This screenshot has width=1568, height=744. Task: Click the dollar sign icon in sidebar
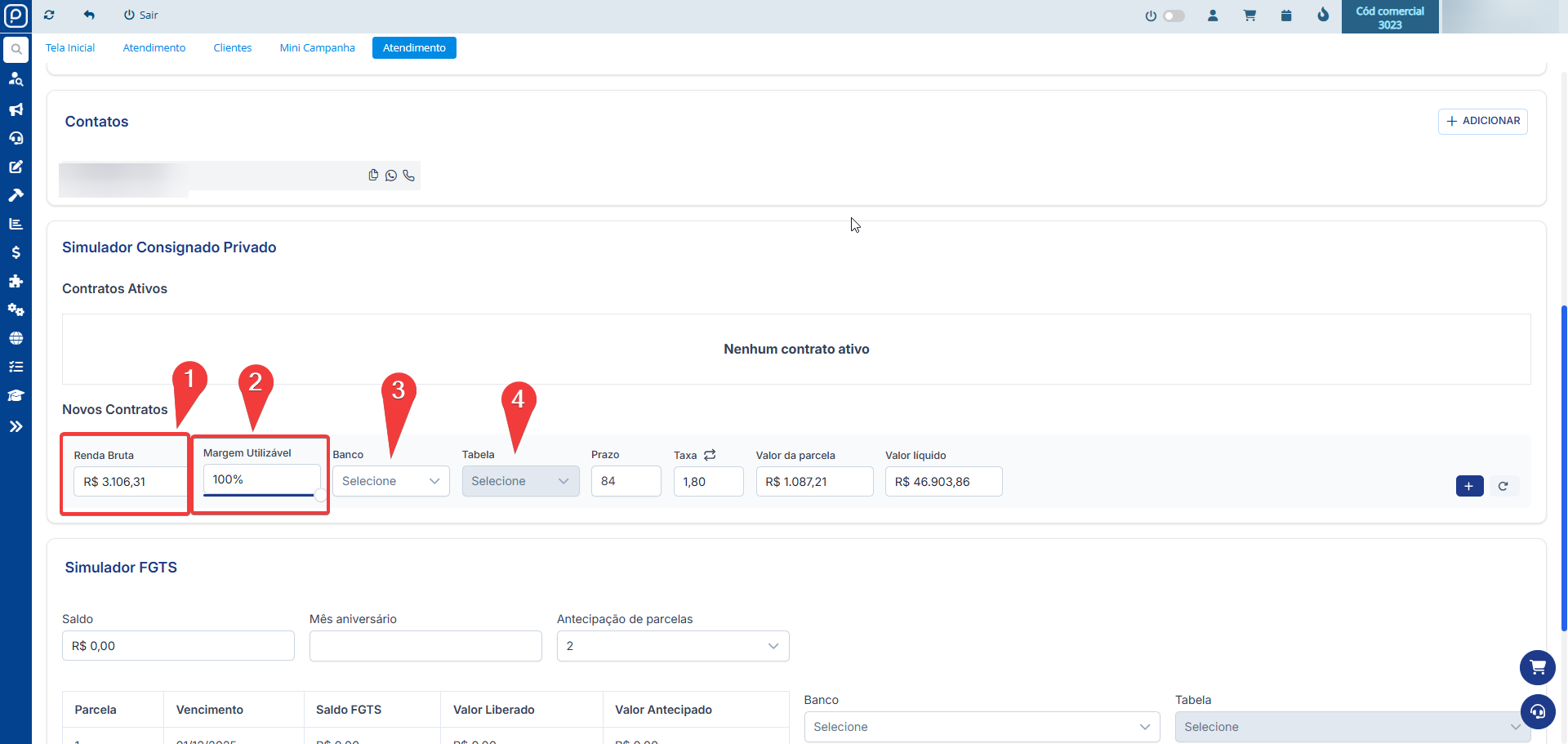pyautogui.click(x=16, y=252)
